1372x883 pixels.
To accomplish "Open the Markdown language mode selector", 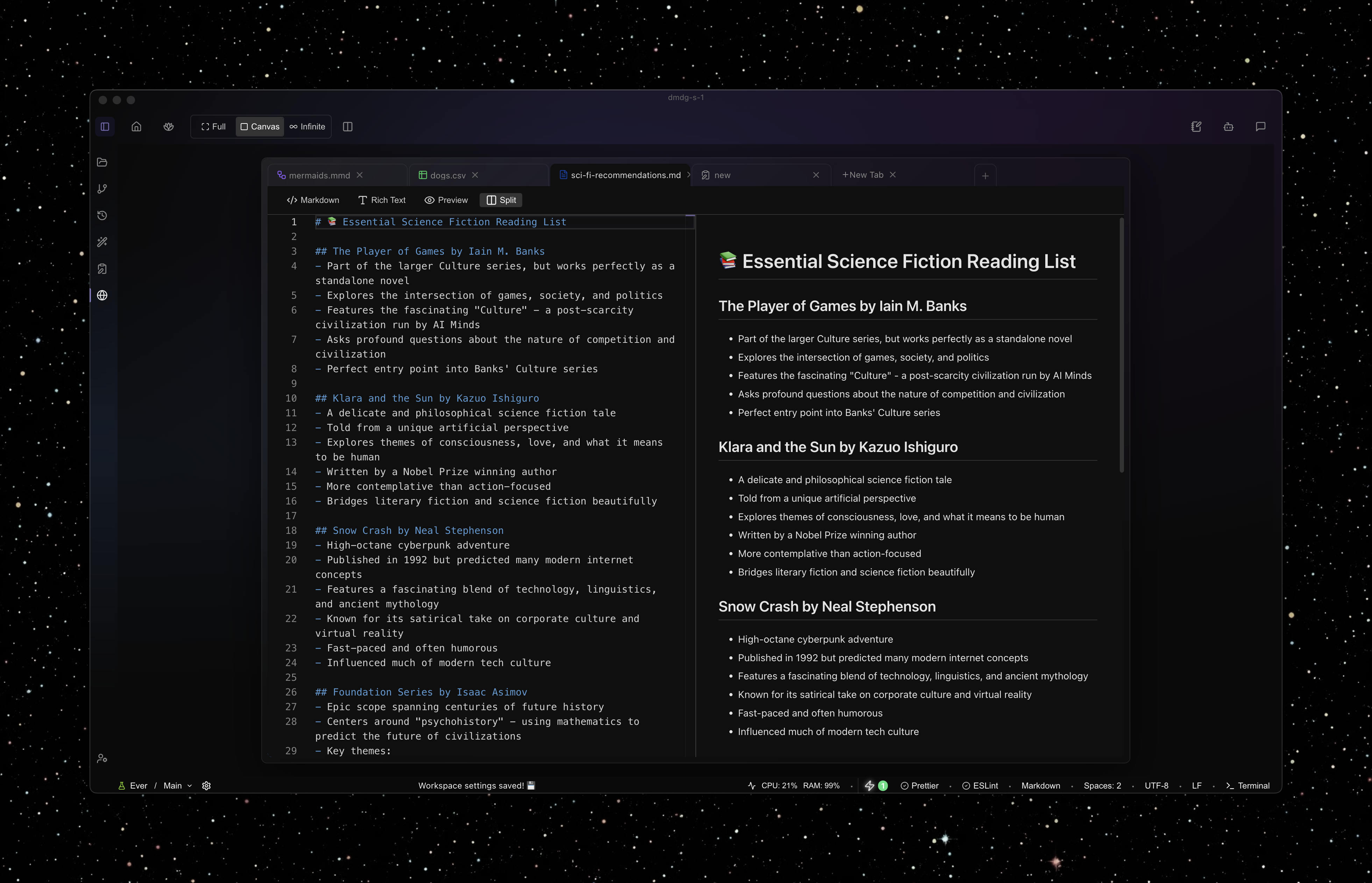I will coord(1040,785).
